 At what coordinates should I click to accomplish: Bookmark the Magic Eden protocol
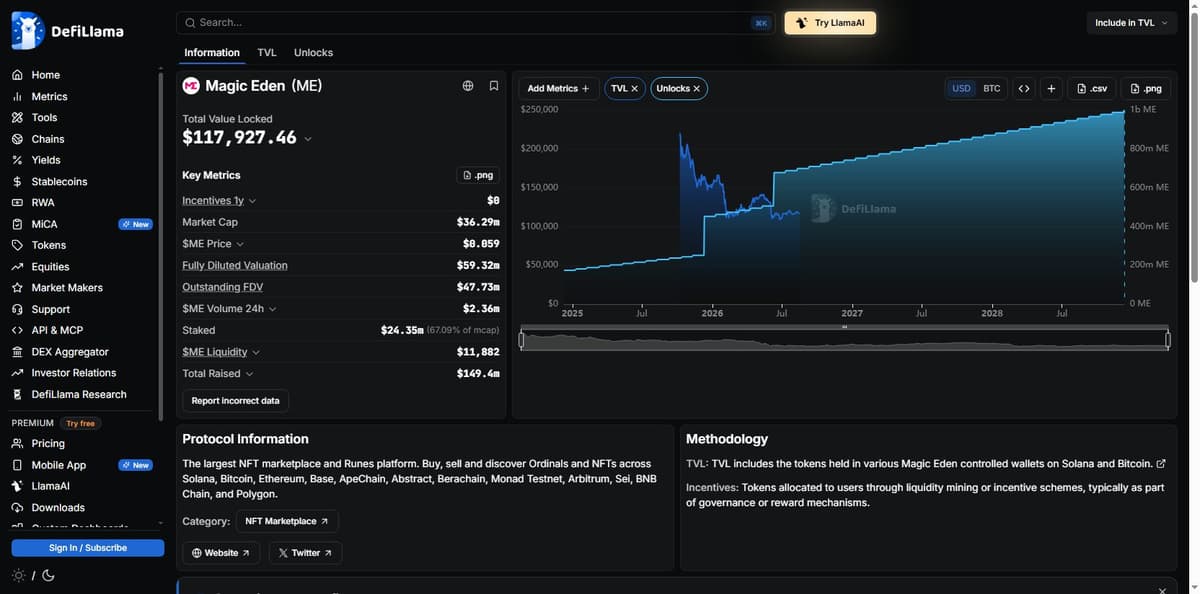[x=494, y=86]
